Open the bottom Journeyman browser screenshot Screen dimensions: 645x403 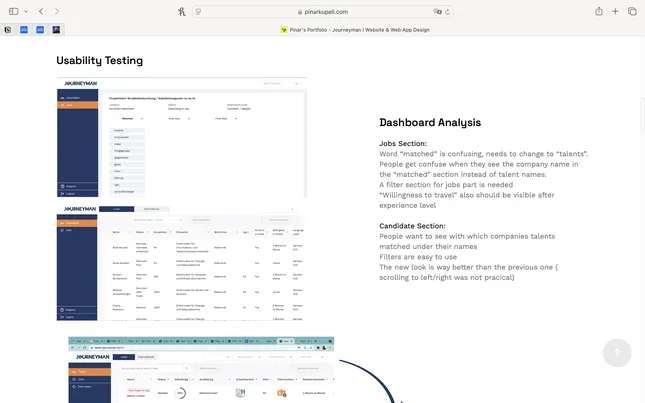click(200, 370)
